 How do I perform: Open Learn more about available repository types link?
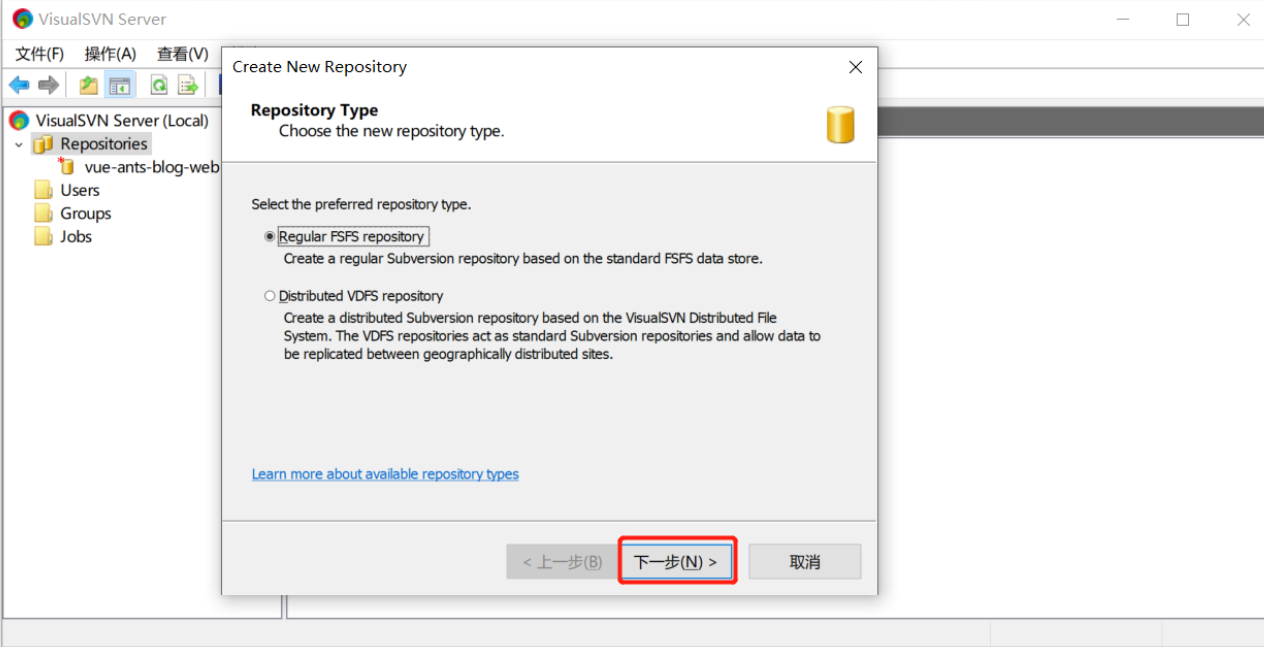[385, 474]
